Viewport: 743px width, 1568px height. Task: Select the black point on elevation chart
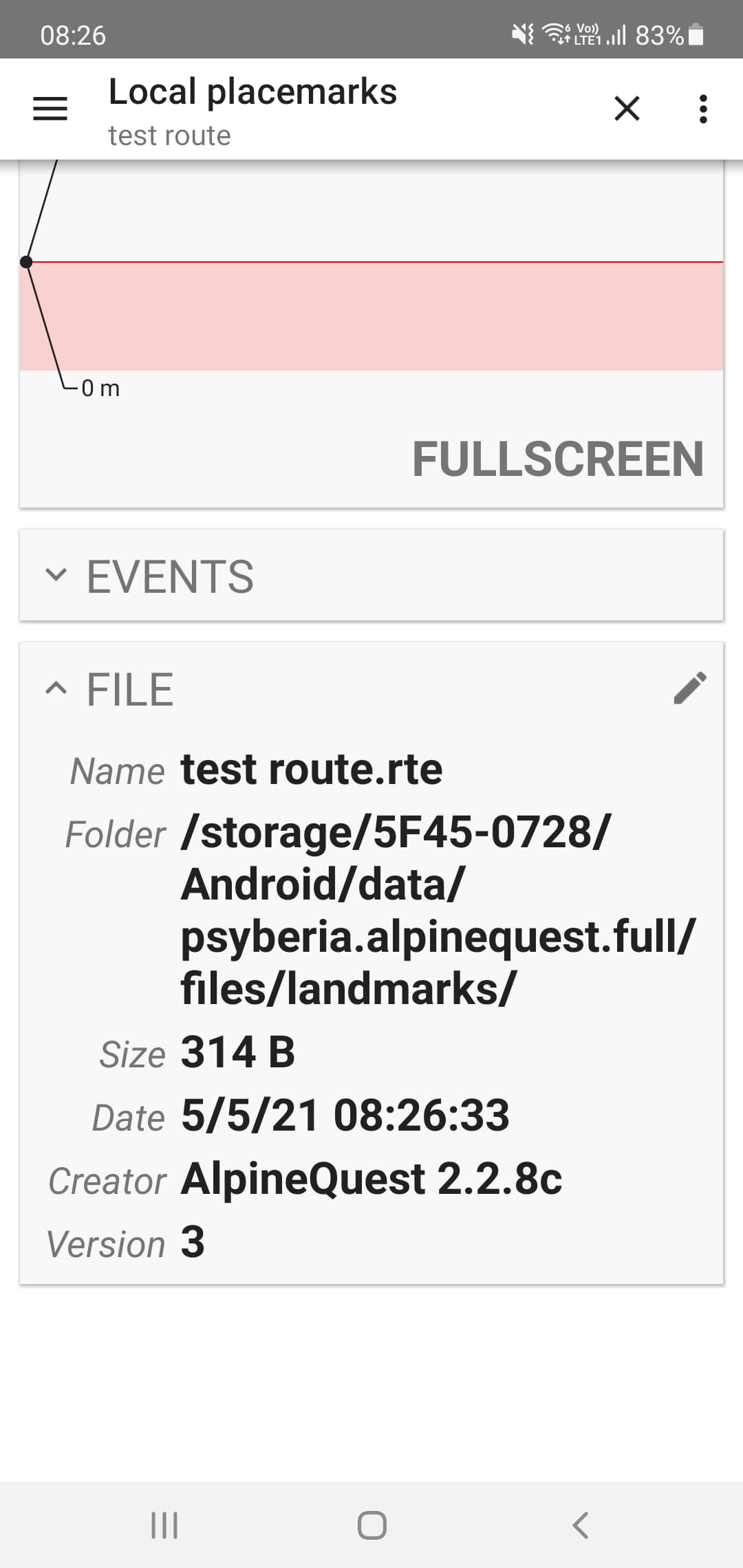[x=26, y=262]
